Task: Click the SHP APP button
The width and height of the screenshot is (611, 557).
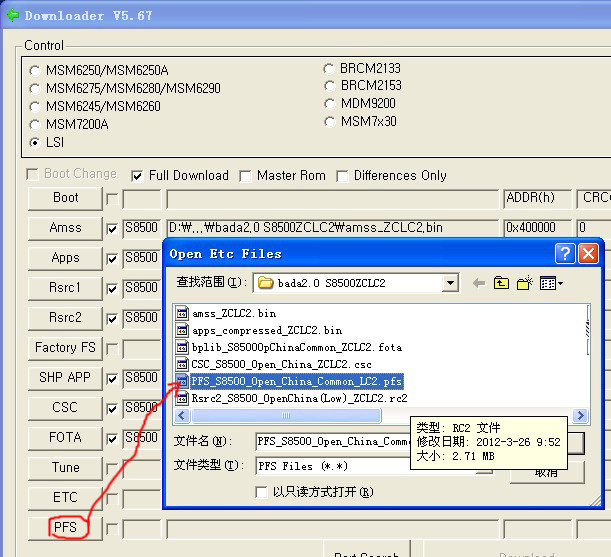Action: [65, 378]
